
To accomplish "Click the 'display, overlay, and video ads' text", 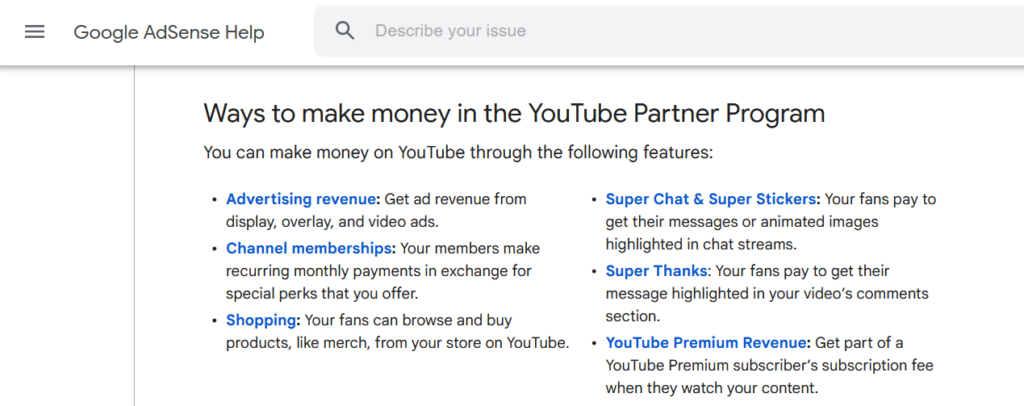I will 332,222.
